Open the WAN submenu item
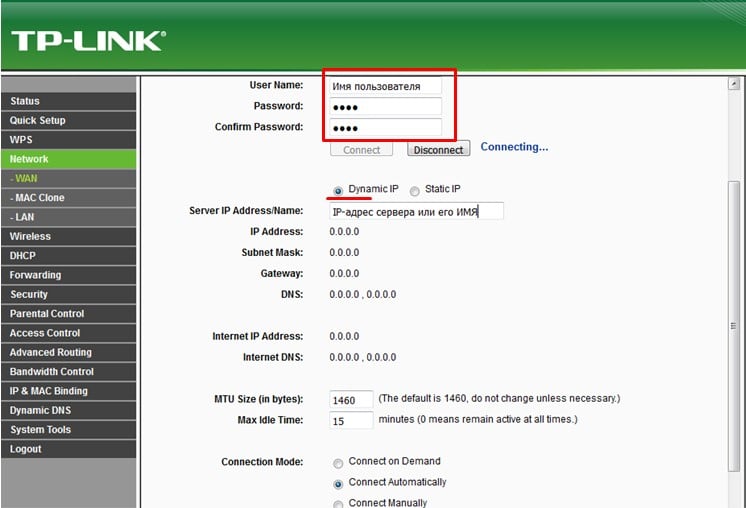The image size is (746, 508). 68,178
